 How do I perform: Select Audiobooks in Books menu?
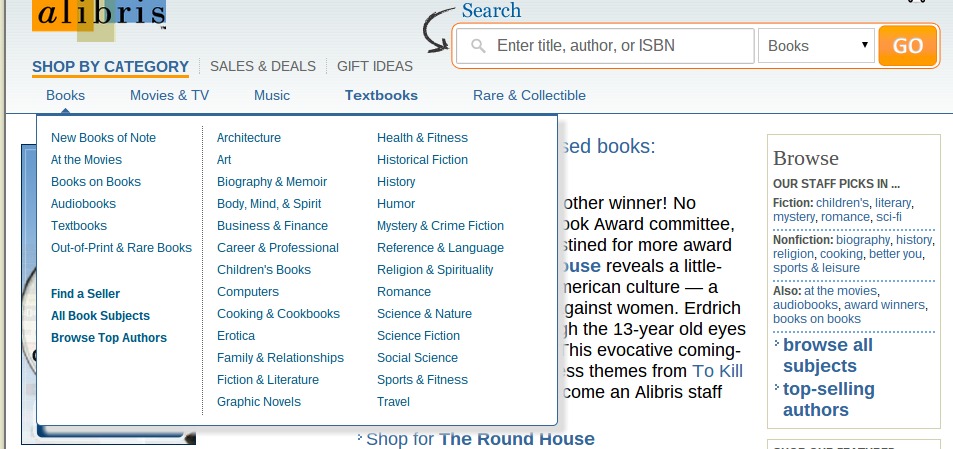[83, 204]
